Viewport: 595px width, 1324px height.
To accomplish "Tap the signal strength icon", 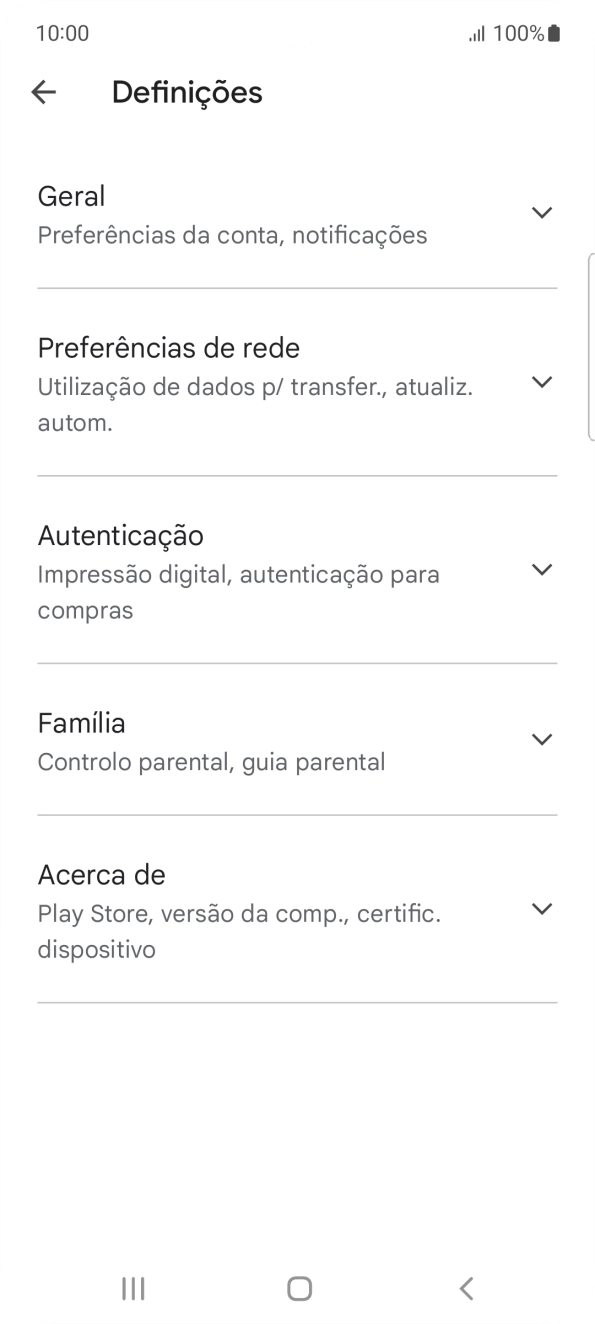I will [477, 33].
